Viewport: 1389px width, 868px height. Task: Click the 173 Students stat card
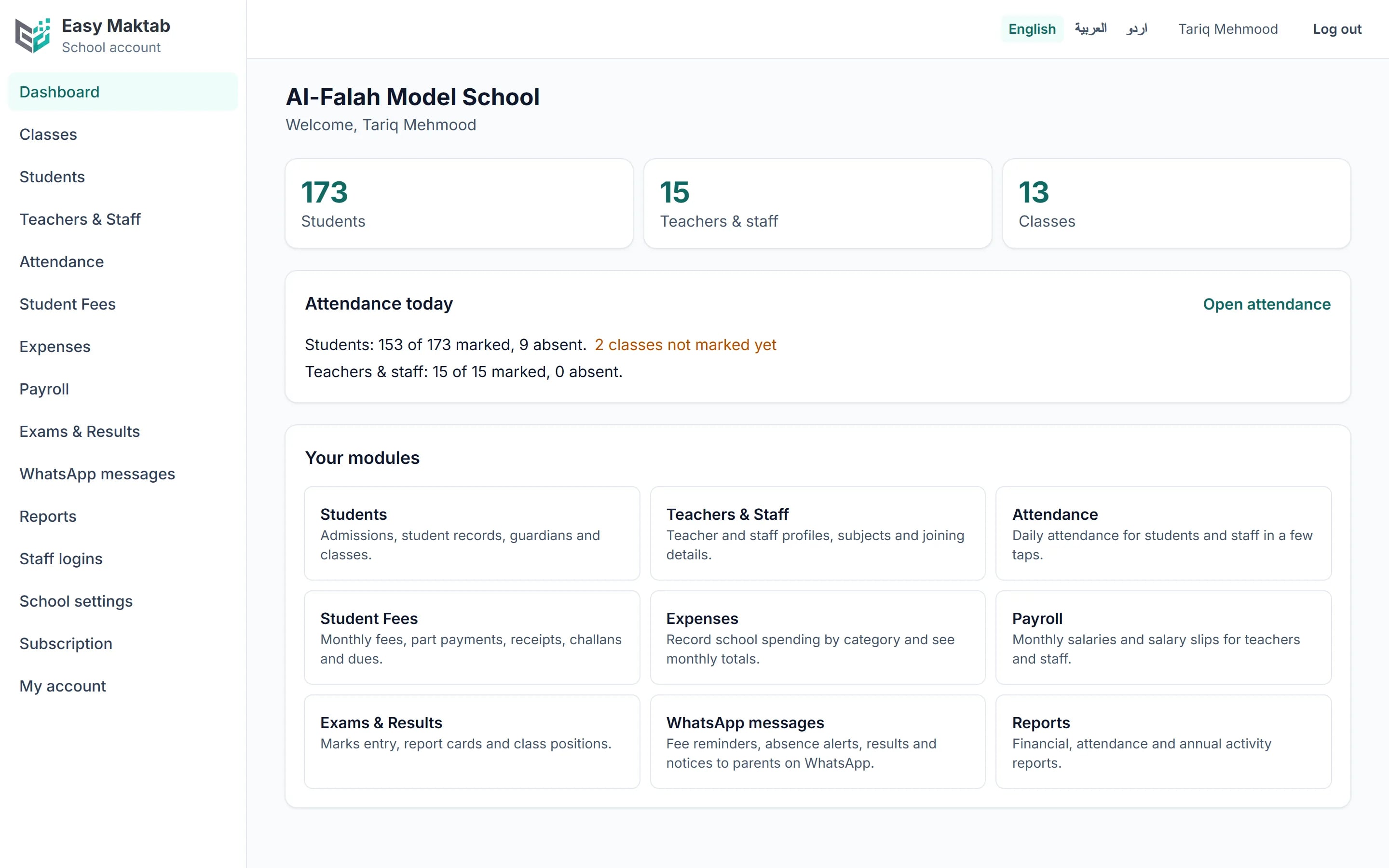coord(459,204)
